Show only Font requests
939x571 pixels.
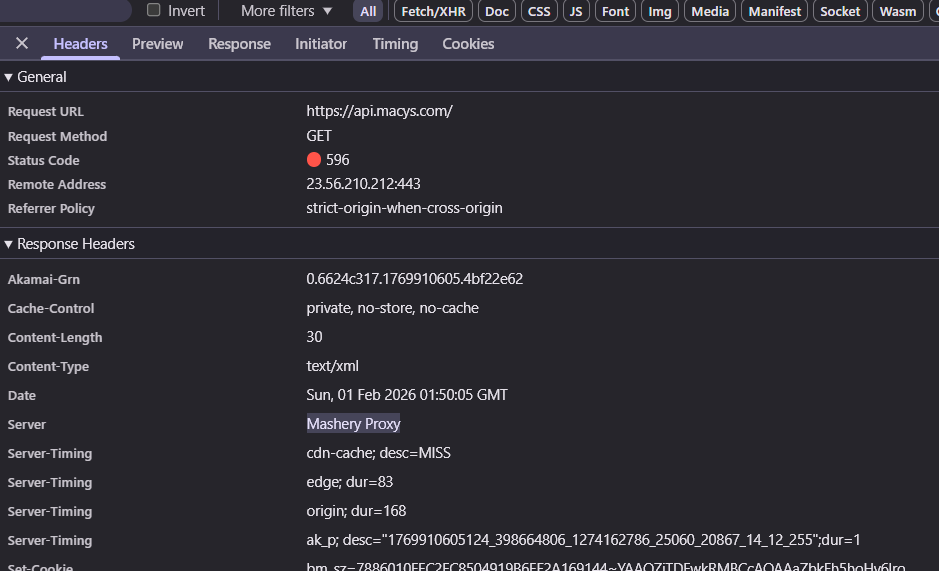click(615, 11)
